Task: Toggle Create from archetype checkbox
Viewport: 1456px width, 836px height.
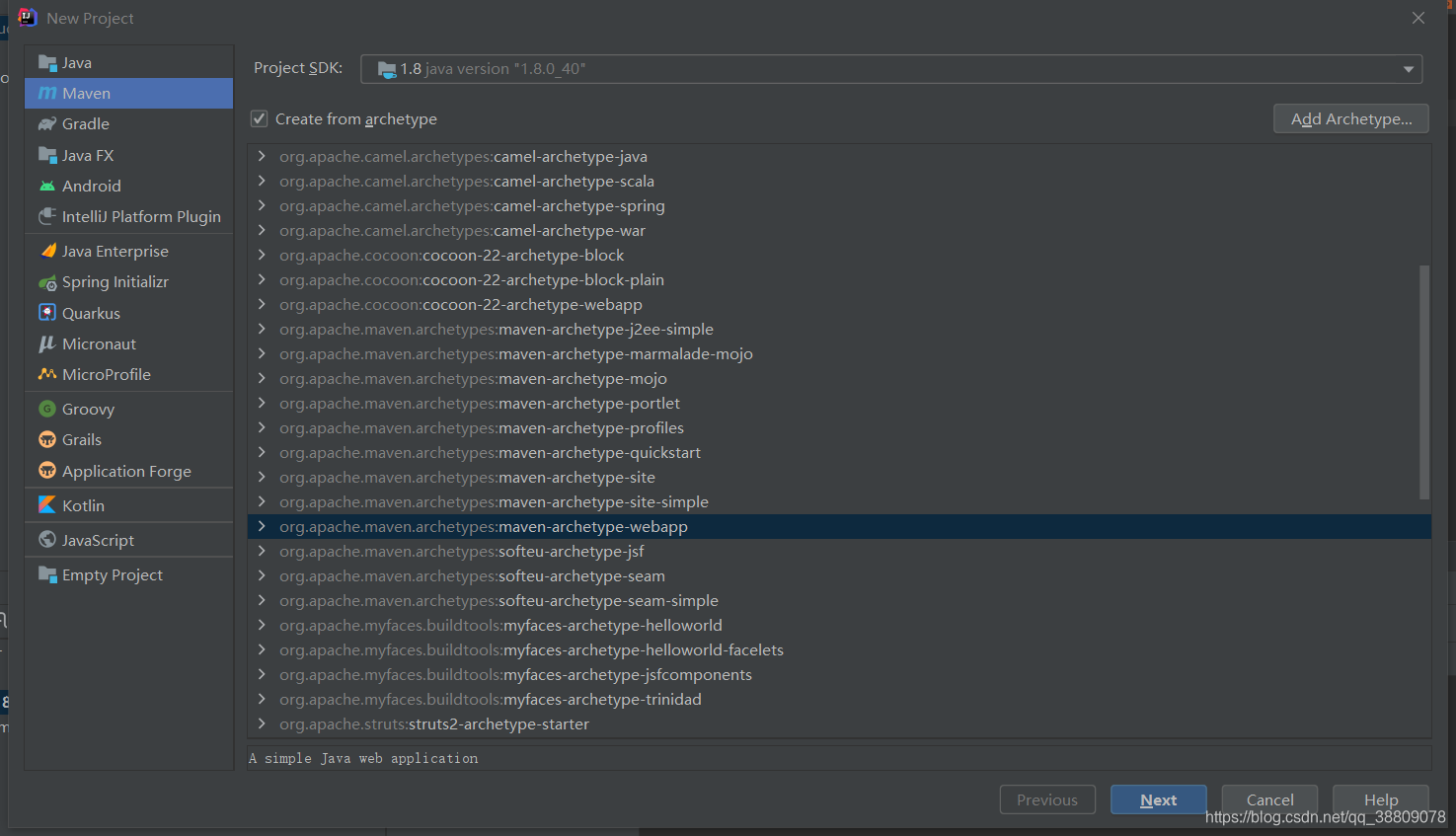Action: [259, 118]
